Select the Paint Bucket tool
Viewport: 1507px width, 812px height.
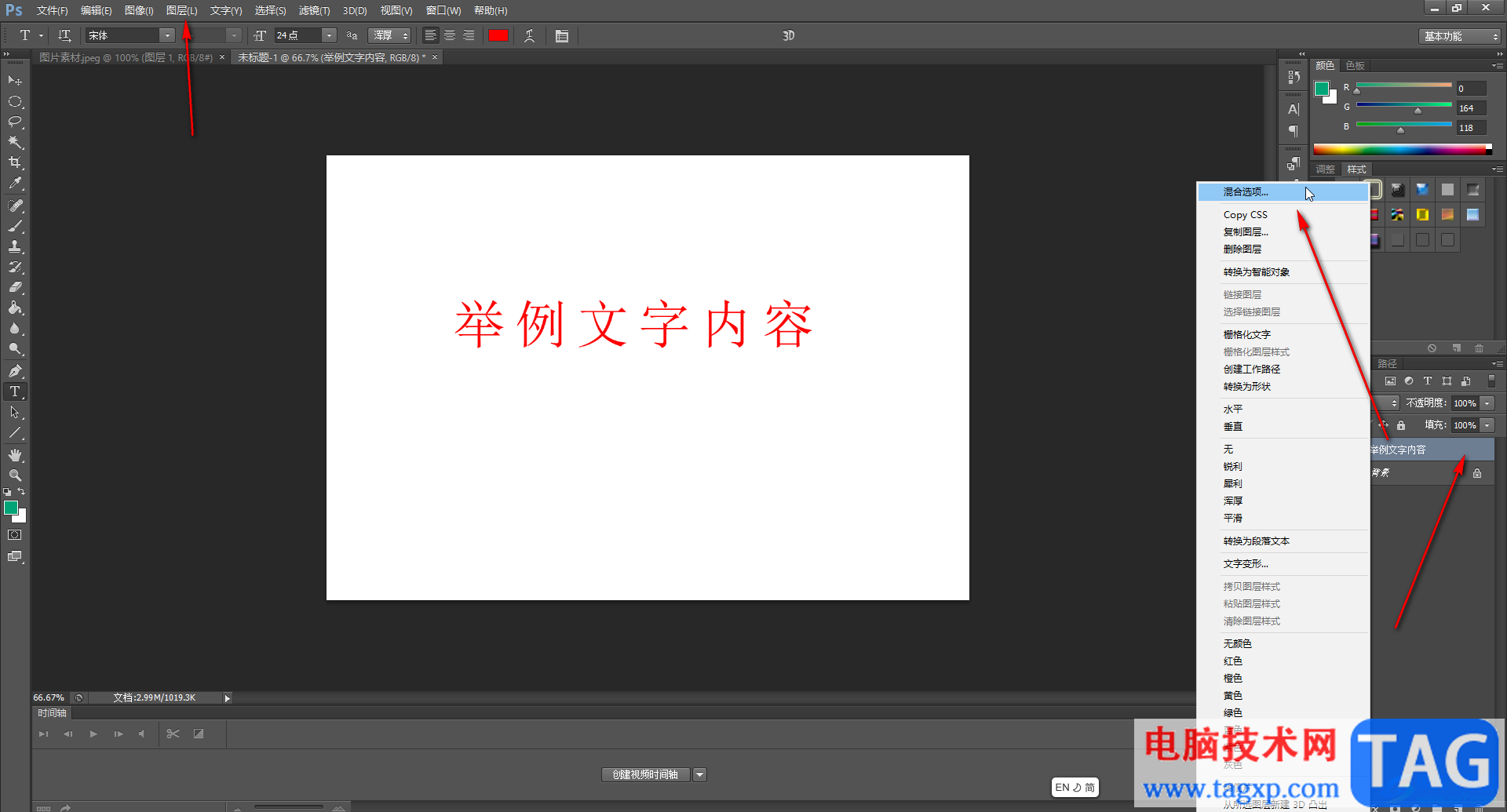click(15, 308)
